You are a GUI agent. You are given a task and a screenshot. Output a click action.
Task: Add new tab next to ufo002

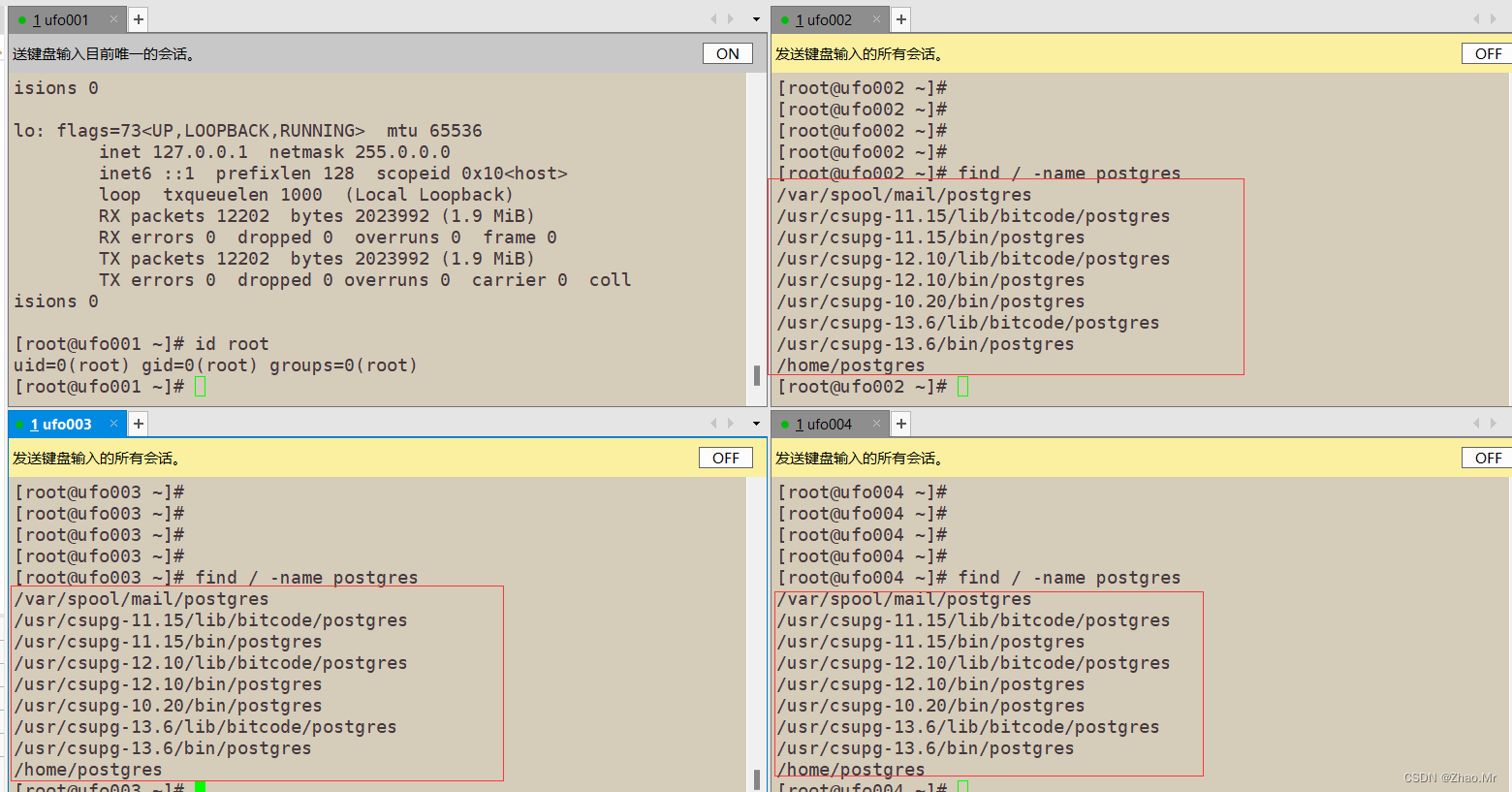[901, 19]
